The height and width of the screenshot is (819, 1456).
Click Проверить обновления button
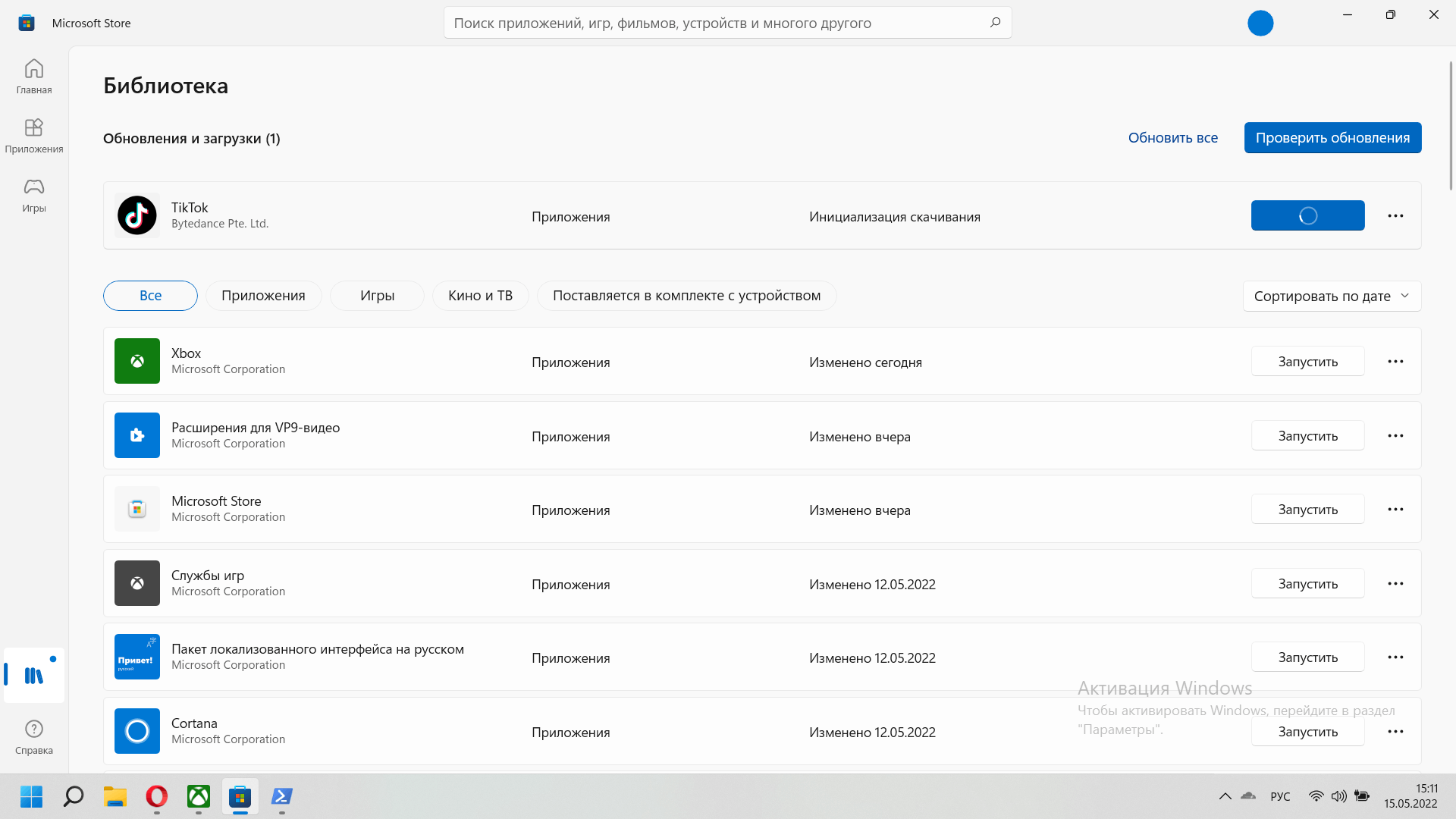[1332, 138]
